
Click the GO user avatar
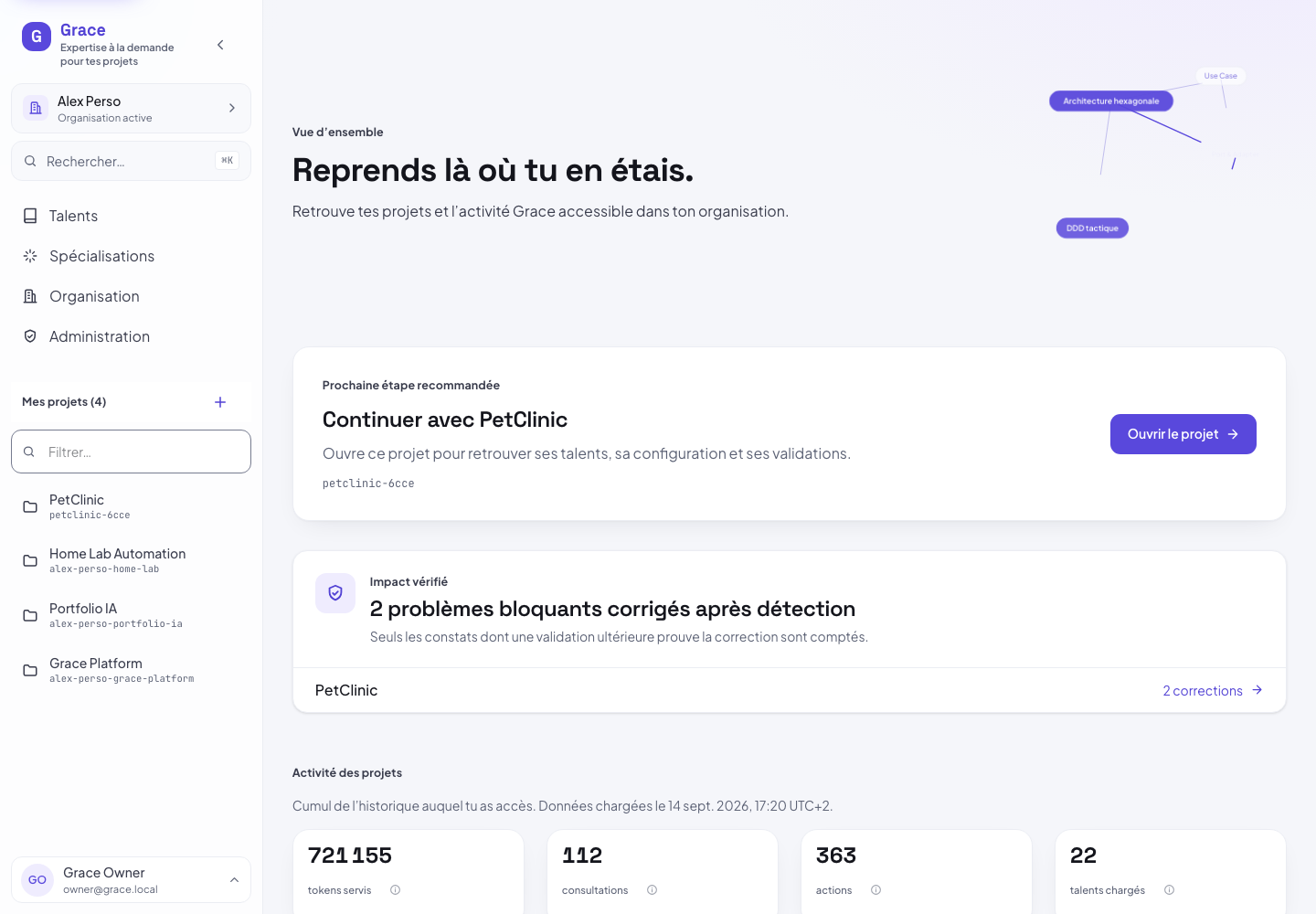pos(37,879)
